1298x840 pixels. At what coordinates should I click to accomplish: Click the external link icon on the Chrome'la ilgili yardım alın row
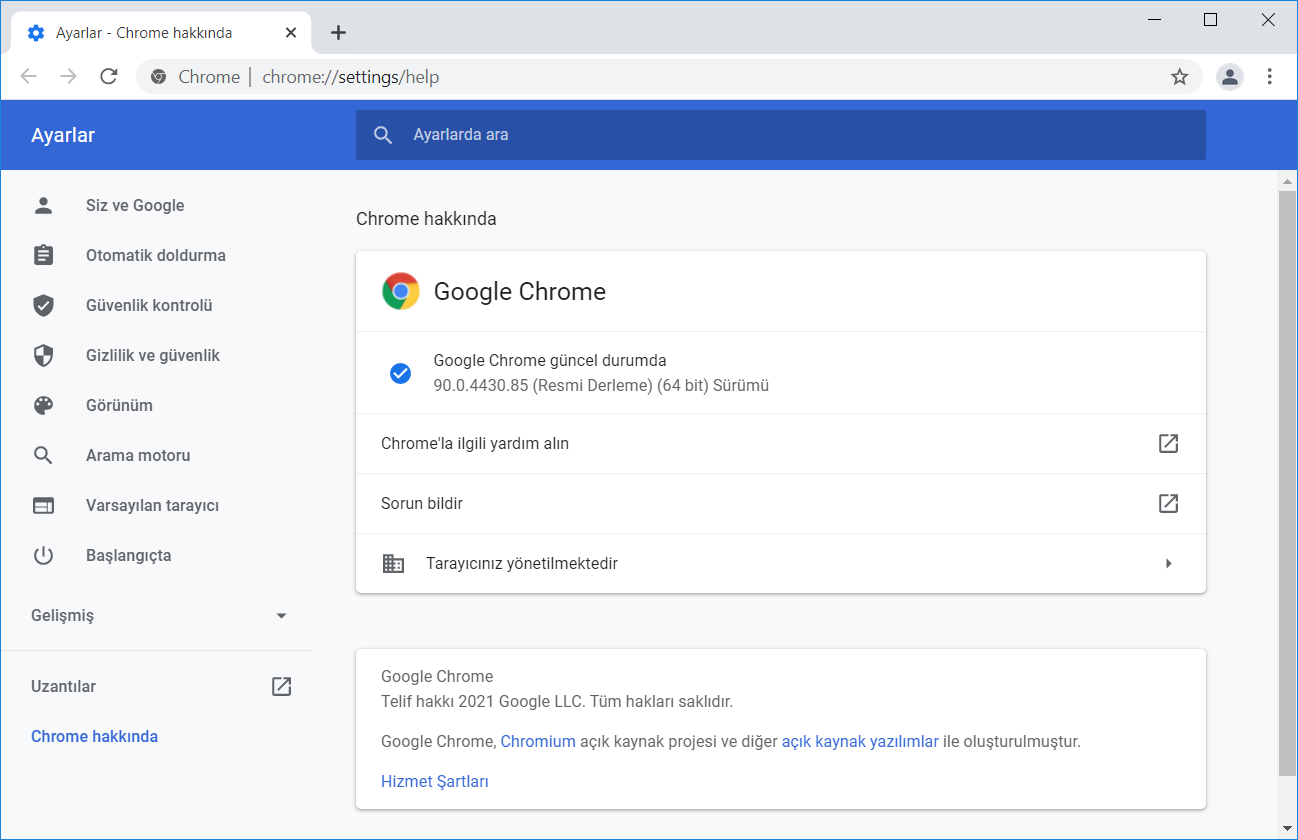coord(1168,443)
